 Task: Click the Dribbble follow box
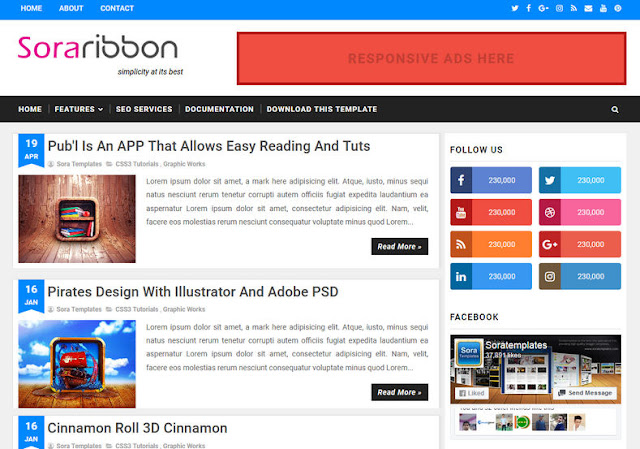tap(580, 212)
